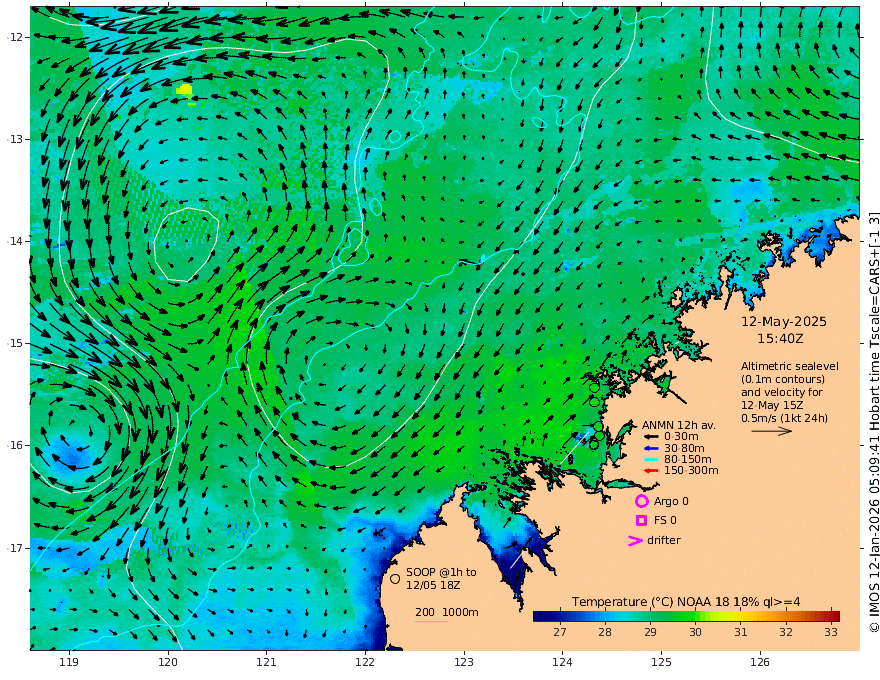
Task: Click the date label 12-May-2025
Action: pyautogui.click(x=784, y=322)
